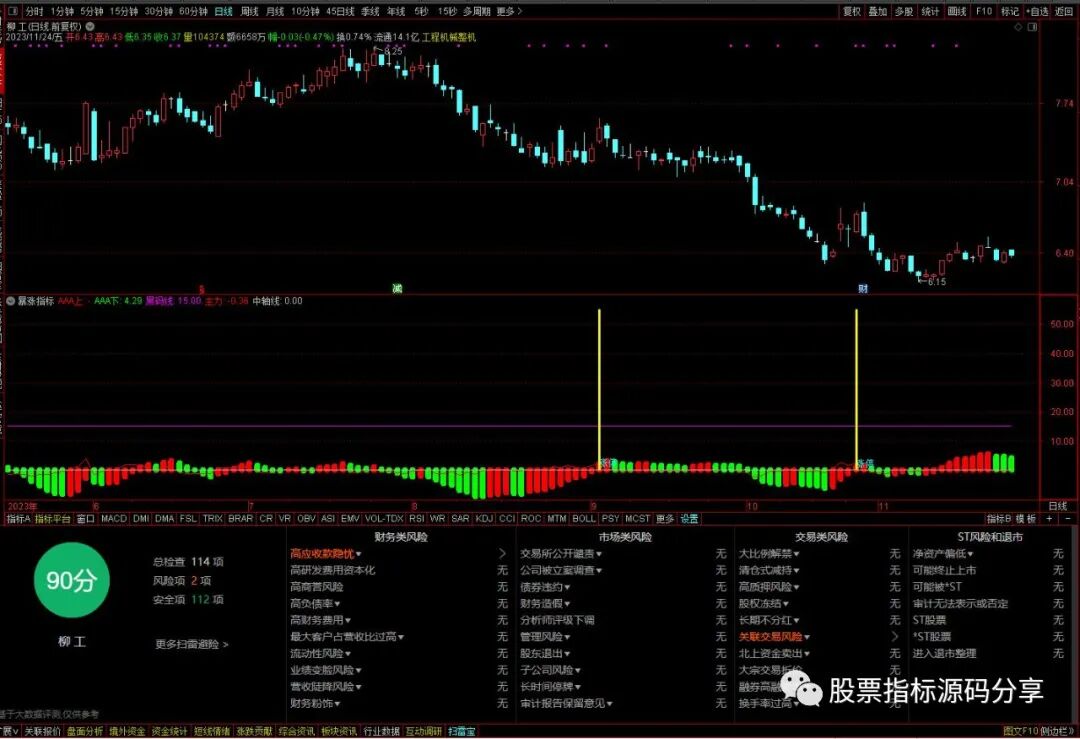Open the 更多扫雷避险 link
The width and height of the screenshot is (1080, 739).
coord(191,645)
